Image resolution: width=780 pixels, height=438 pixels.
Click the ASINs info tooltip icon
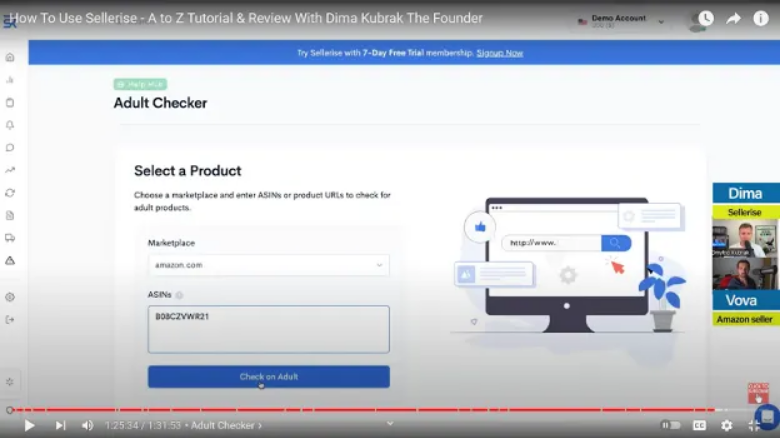tap(179, 295)
